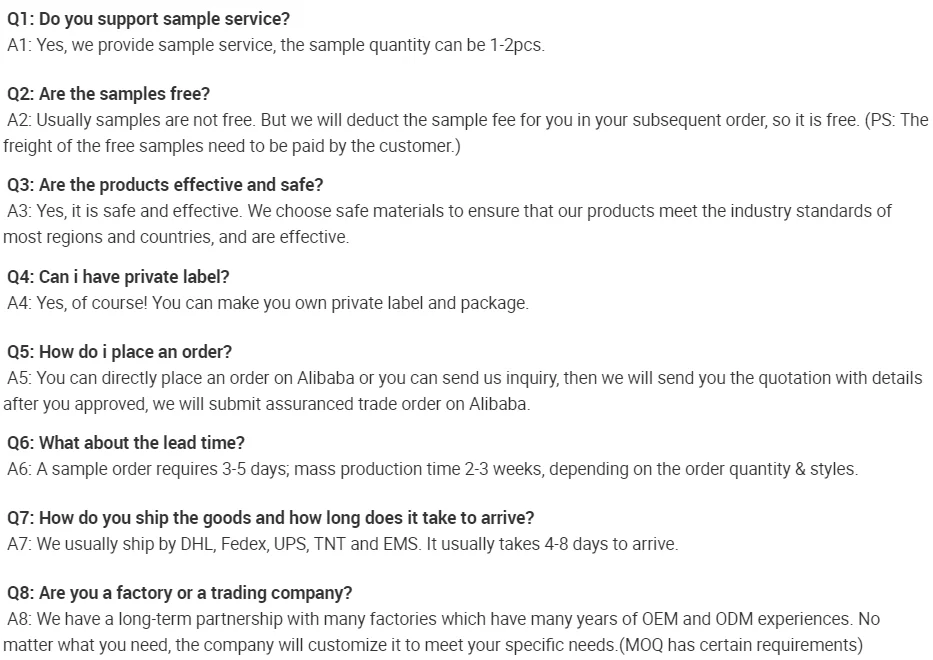The image size is (933, 660).
Task: Click the A4 answer about private label and package
Action: 268,303
